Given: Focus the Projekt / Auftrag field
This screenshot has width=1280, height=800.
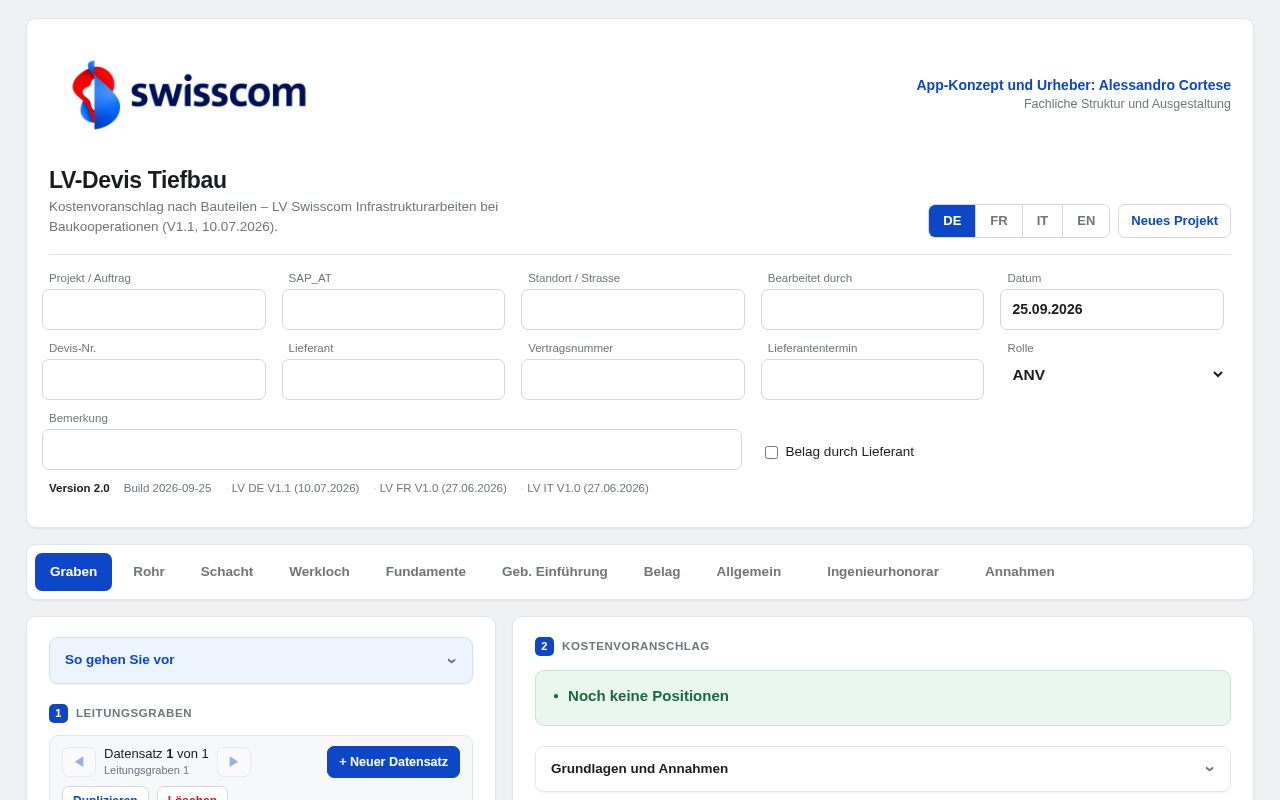Looking at the screenshot, I should pyautogui.click(x=154, y=310).
